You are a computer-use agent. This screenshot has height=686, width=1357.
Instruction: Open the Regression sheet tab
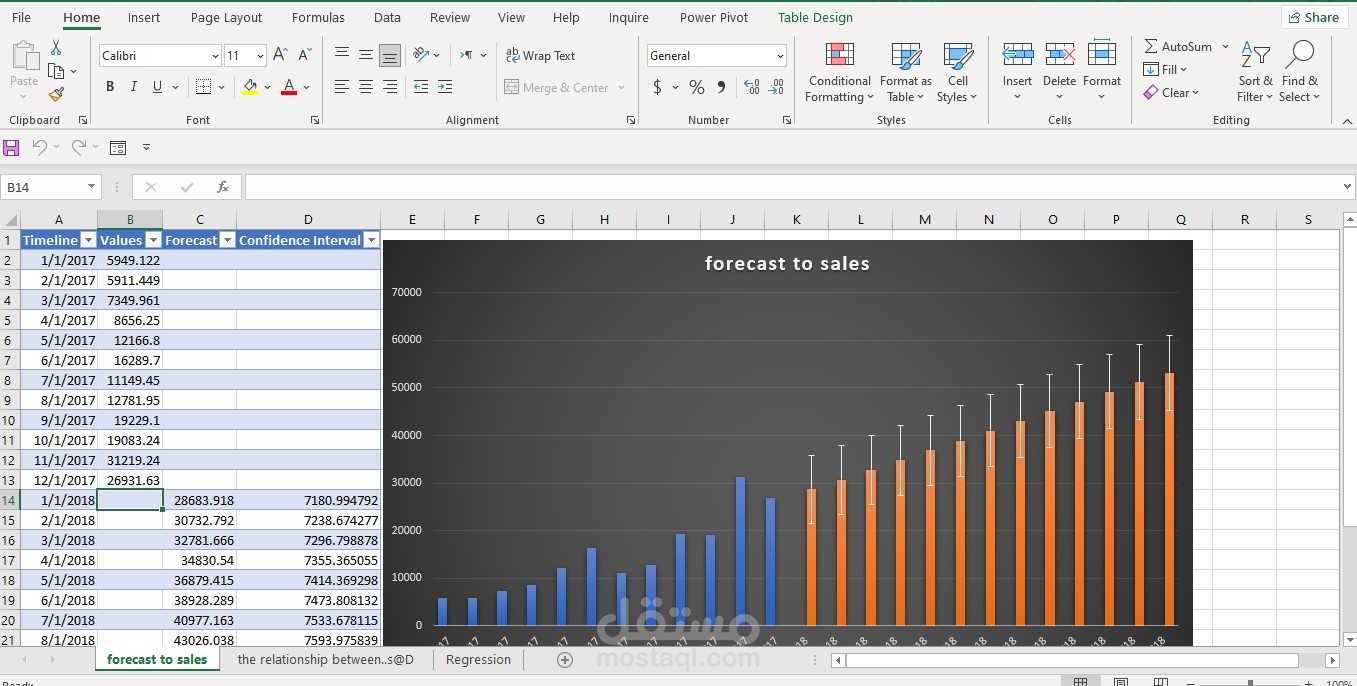(478, 659)
